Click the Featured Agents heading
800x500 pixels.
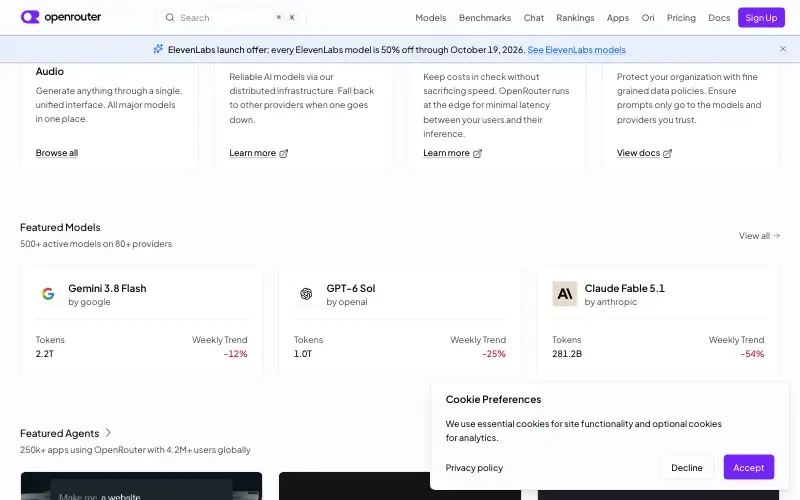coord(60,433)
